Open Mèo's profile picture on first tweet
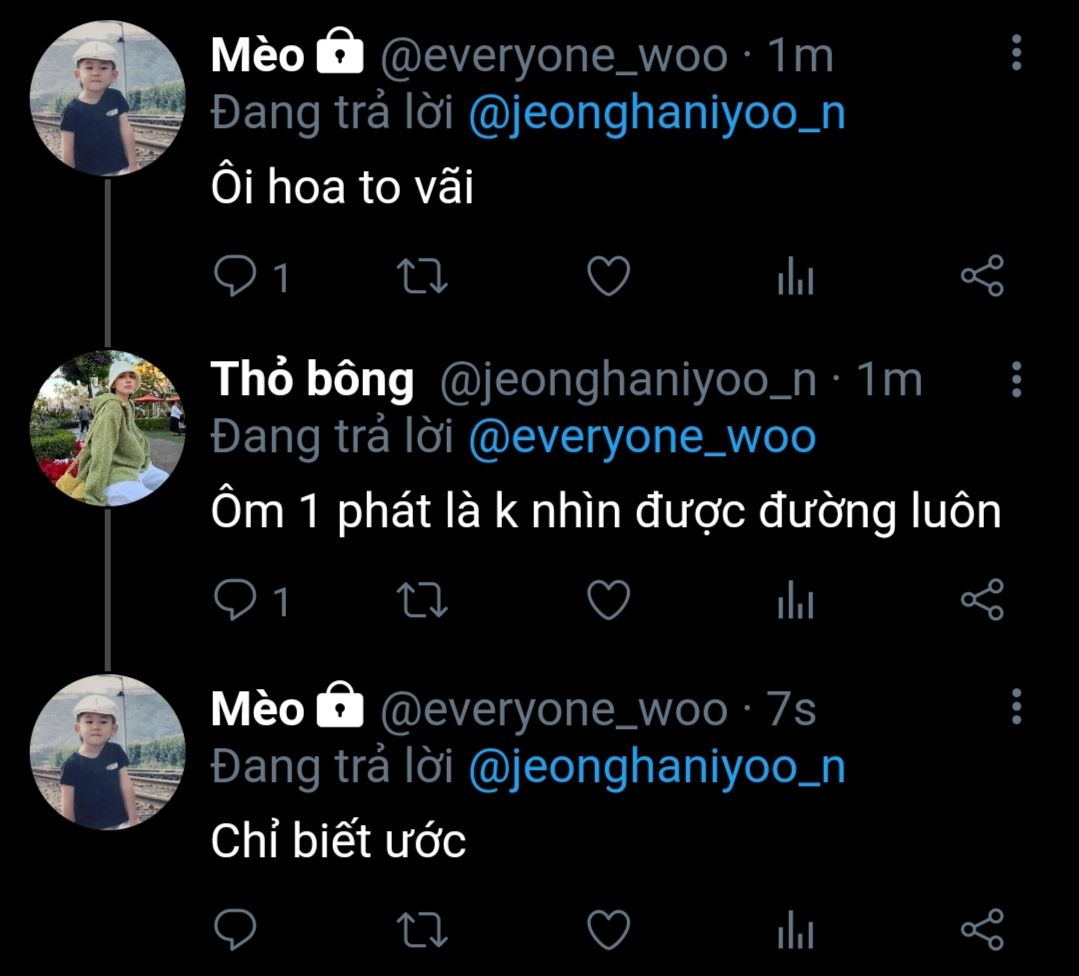 tap(107, 98)
